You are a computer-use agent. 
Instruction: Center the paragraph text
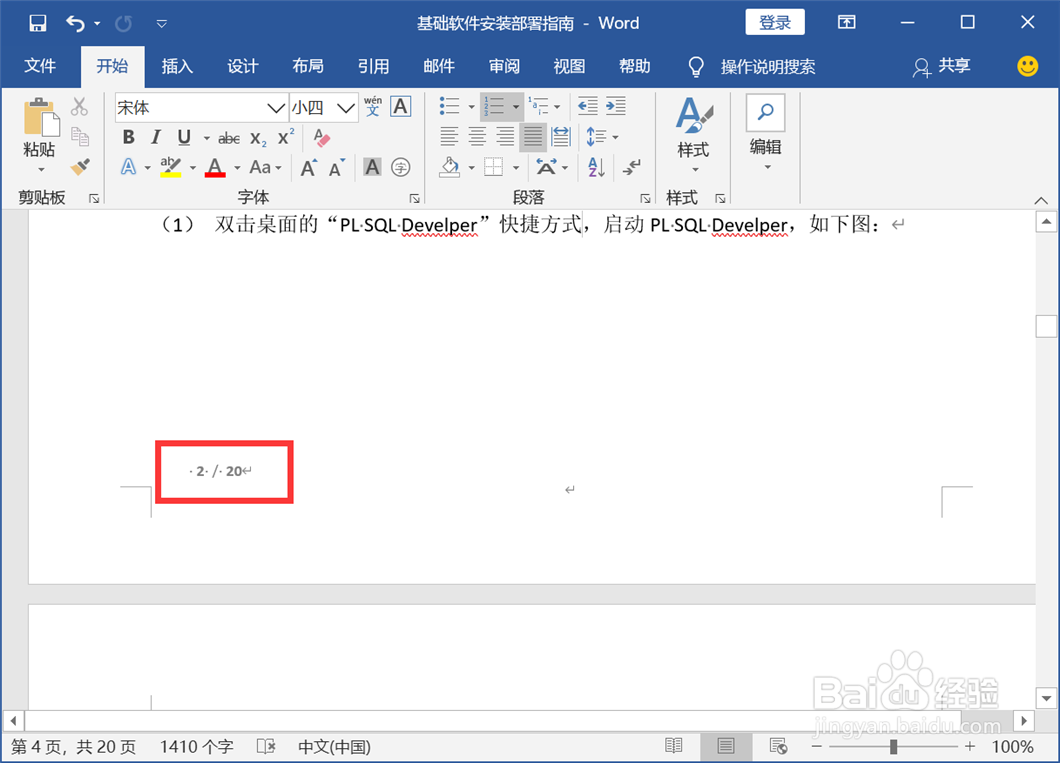point(477,137)
